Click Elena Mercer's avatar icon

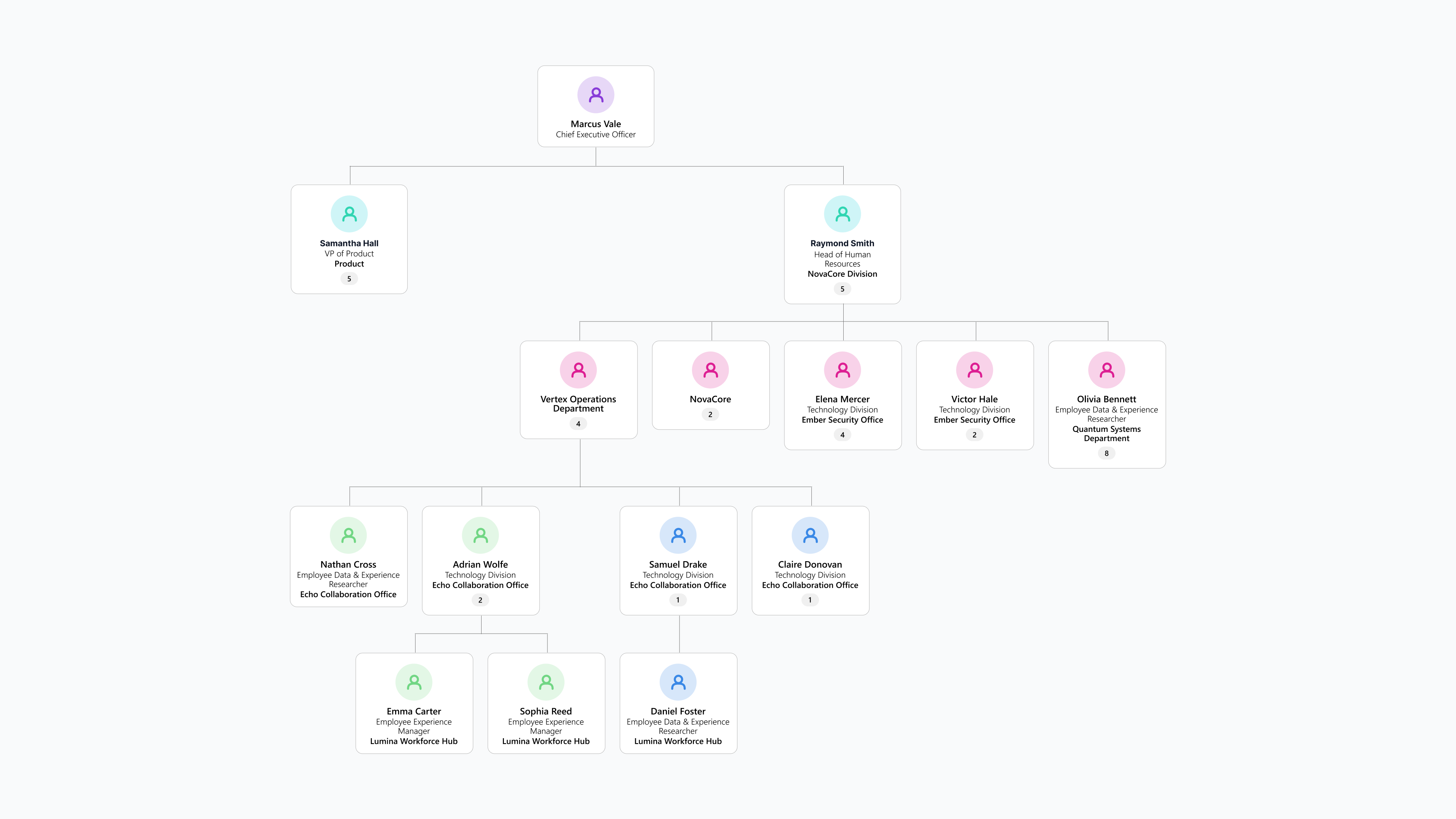click(x=842, y=370)
